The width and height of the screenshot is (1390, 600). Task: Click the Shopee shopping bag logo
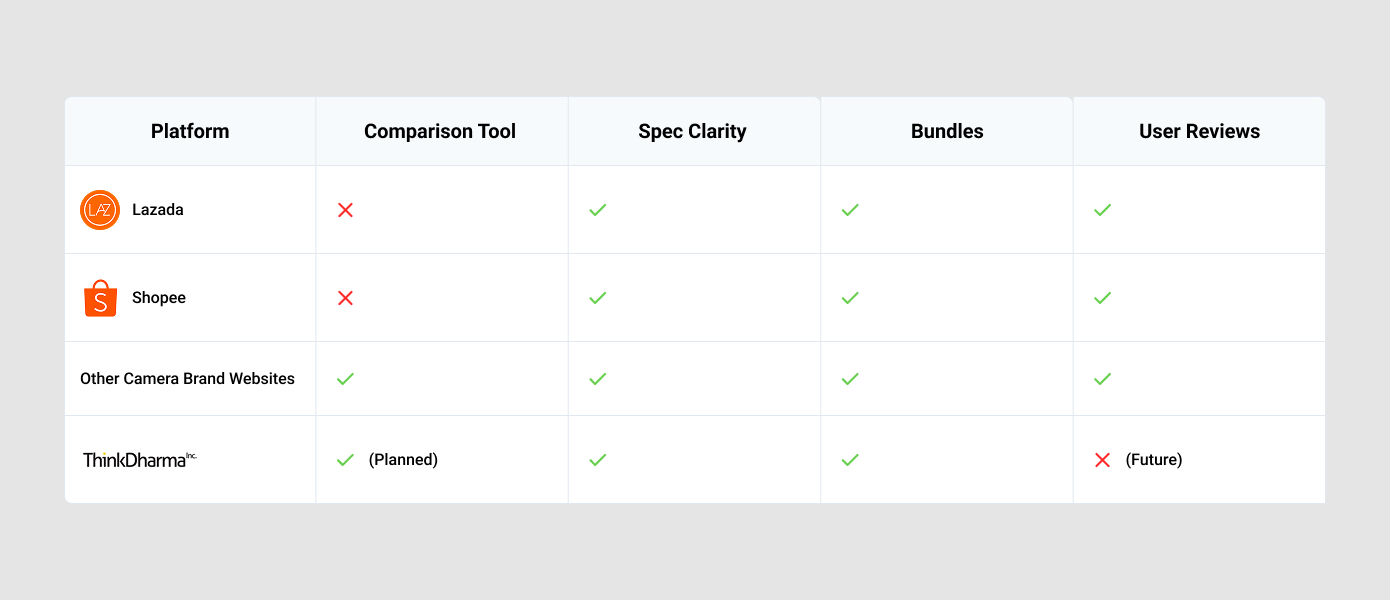pyautogui.click(x=100, y=298)
